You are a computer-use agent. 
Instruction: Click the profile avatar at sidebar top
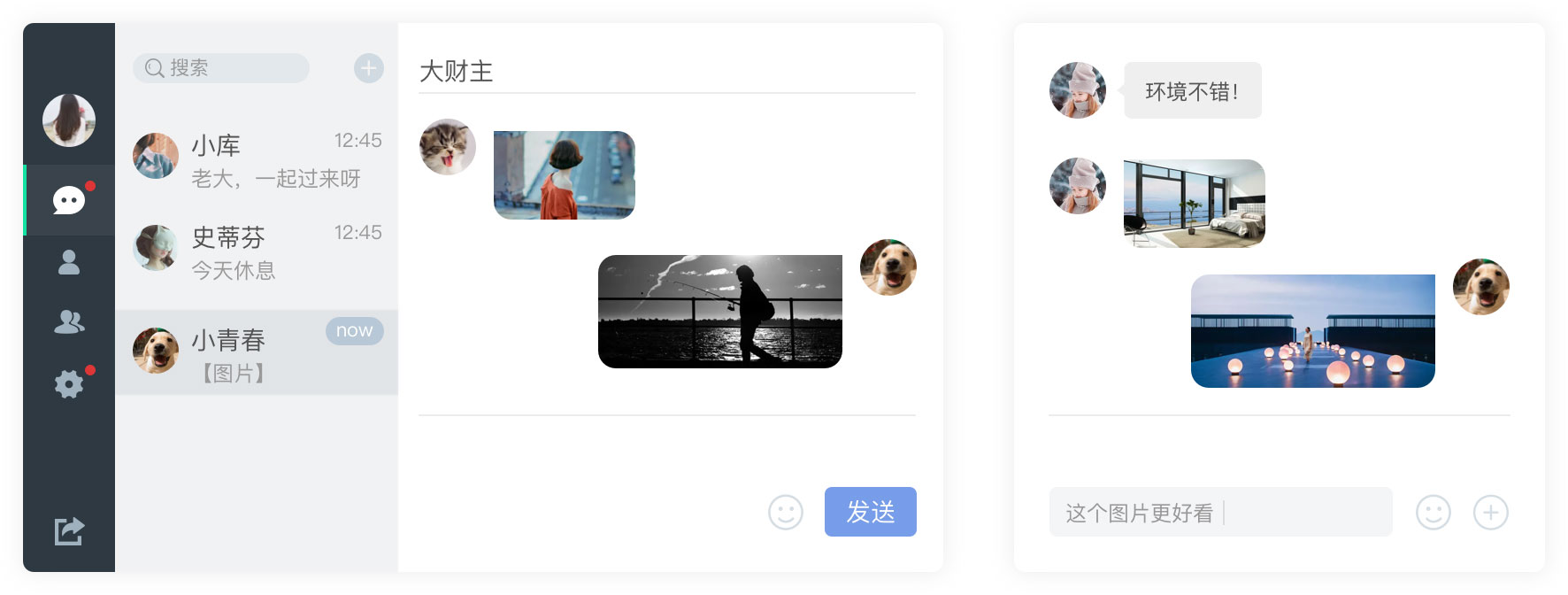coord(69,120)
